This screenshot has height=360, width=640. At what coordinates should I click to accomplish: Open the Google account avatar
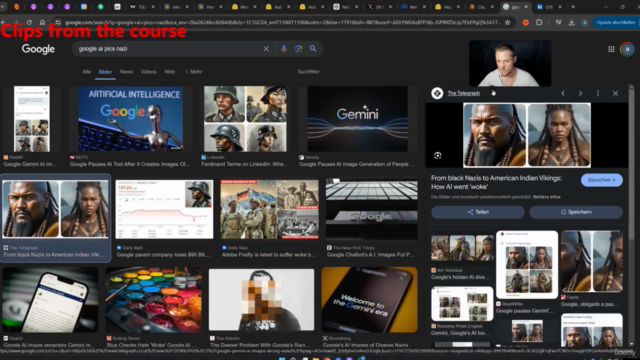627,49
